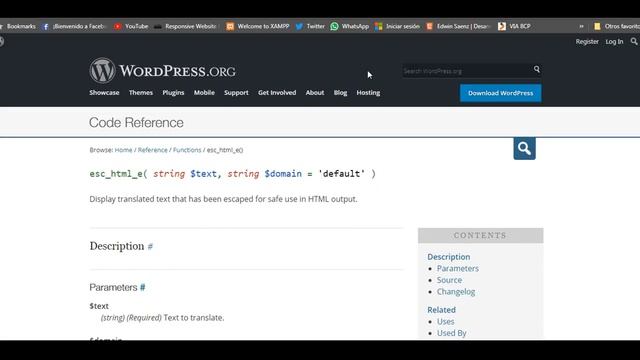Open the Blog menu item
Screen dimensions: 640x360
340,93
